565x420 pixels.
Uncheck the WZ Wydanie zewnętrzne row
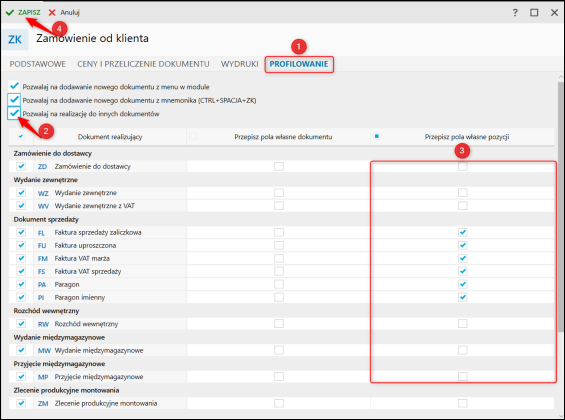pos(21,192)
